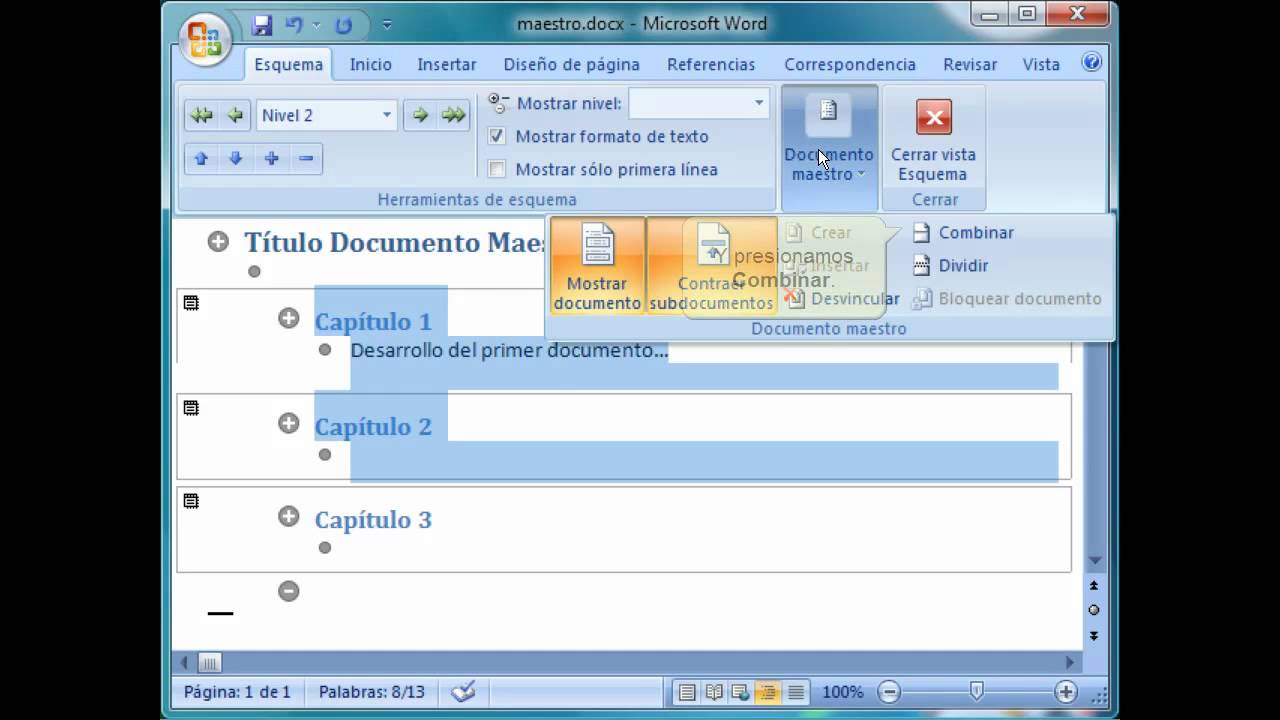Customize Quick Access Toolbar dropdown arrow
Screen dimensions: 1280x720
pyautogui.click(x=387, y=25)
